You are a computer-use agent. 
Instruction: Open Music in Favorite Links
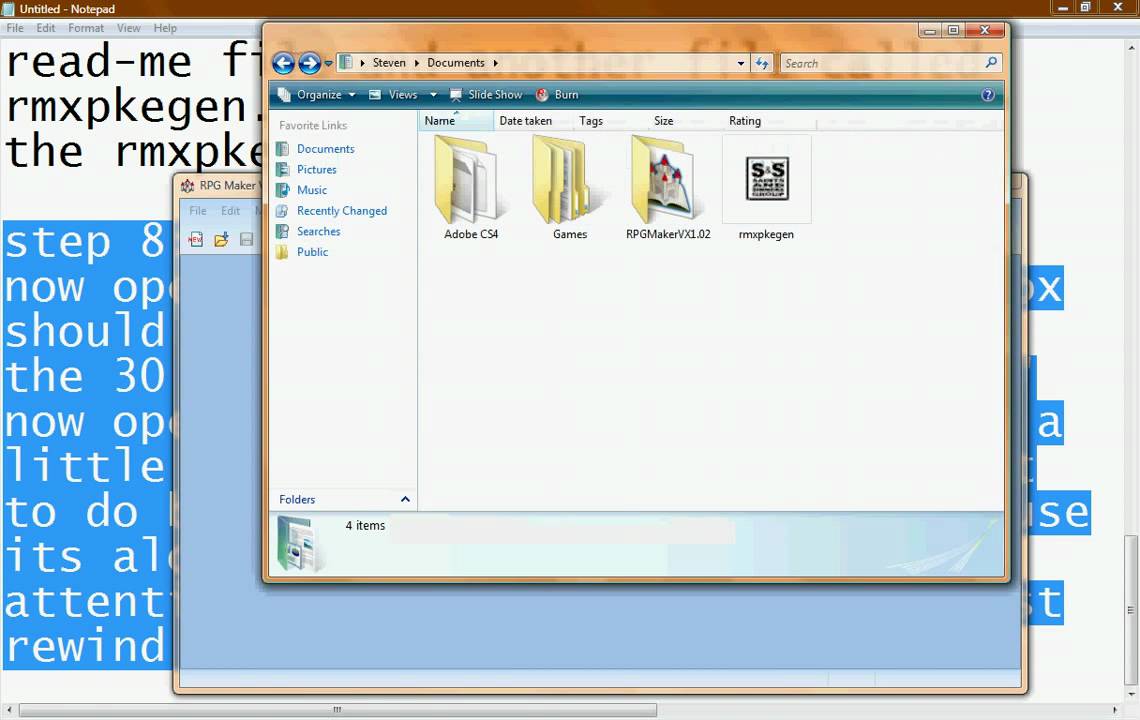click(x=312, y=190)
